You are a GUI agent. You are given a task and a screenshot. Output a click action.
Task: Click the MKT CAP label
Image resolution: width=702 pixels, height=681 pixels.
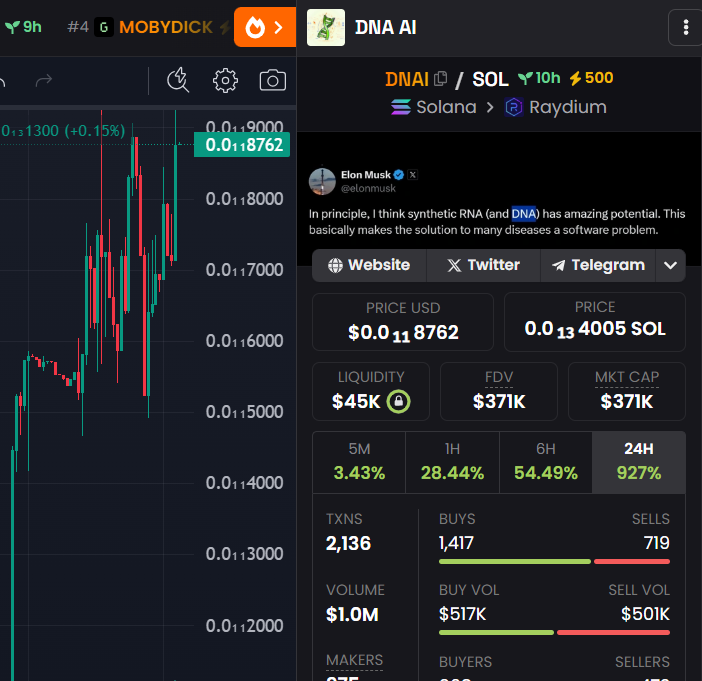pyautogui.click(x=627, y=377)
